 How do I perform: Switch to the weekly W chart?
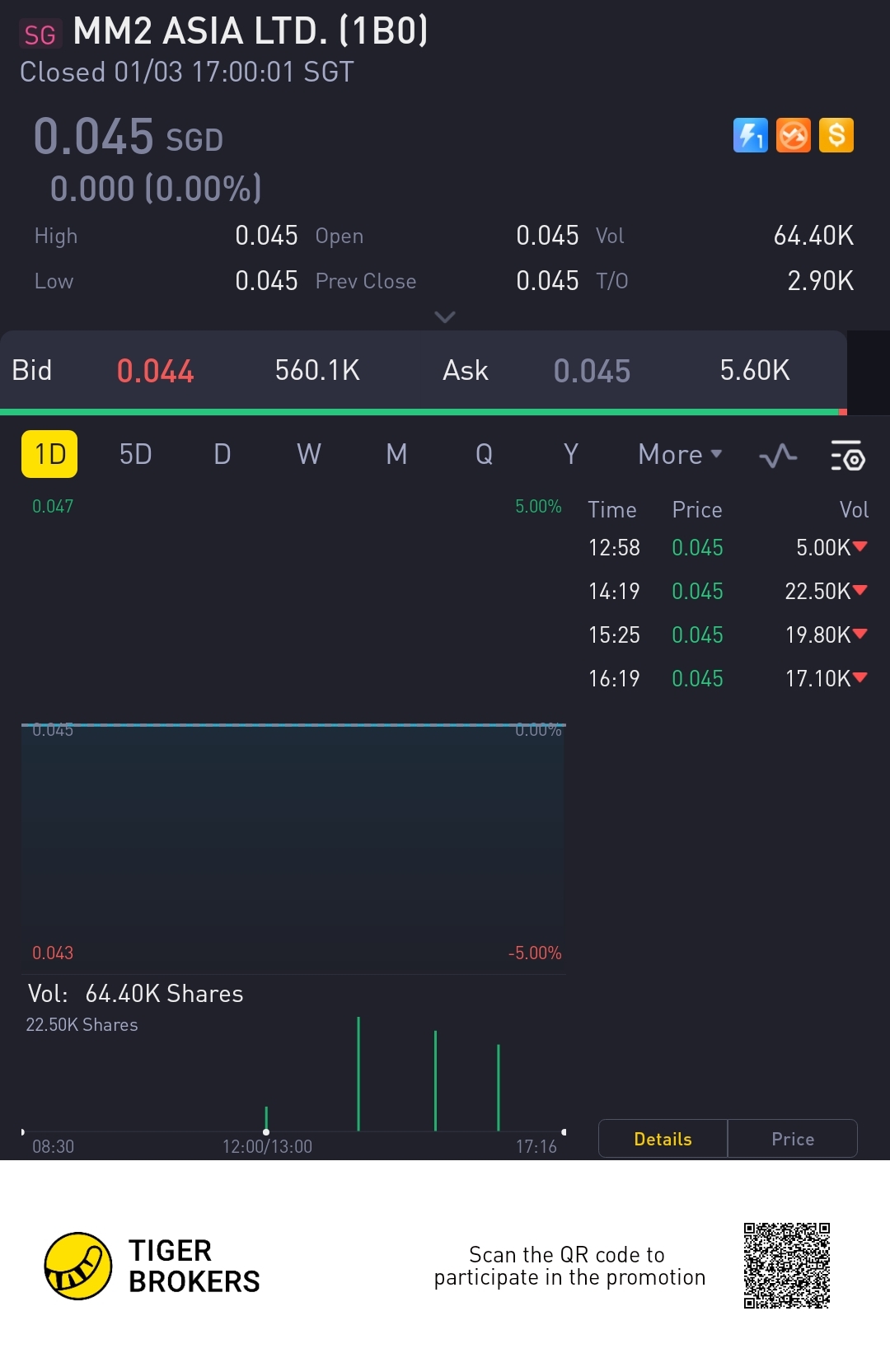(x=308, y=455)
